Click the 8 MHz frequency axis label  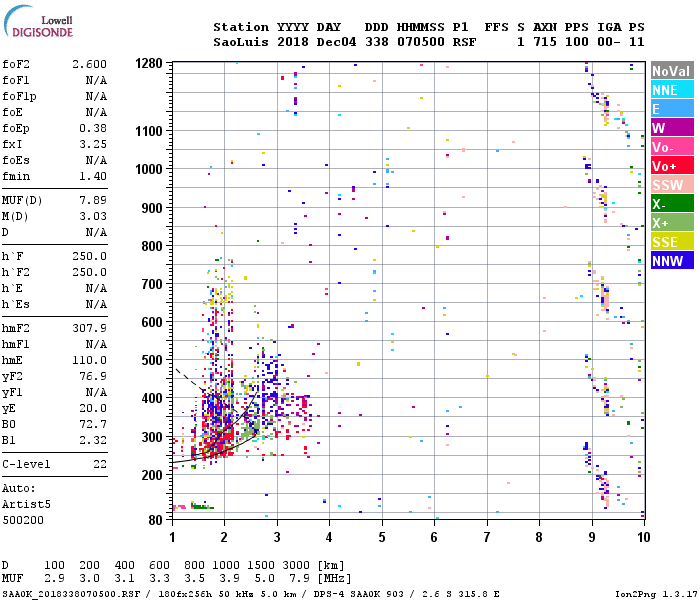point(539,537)
